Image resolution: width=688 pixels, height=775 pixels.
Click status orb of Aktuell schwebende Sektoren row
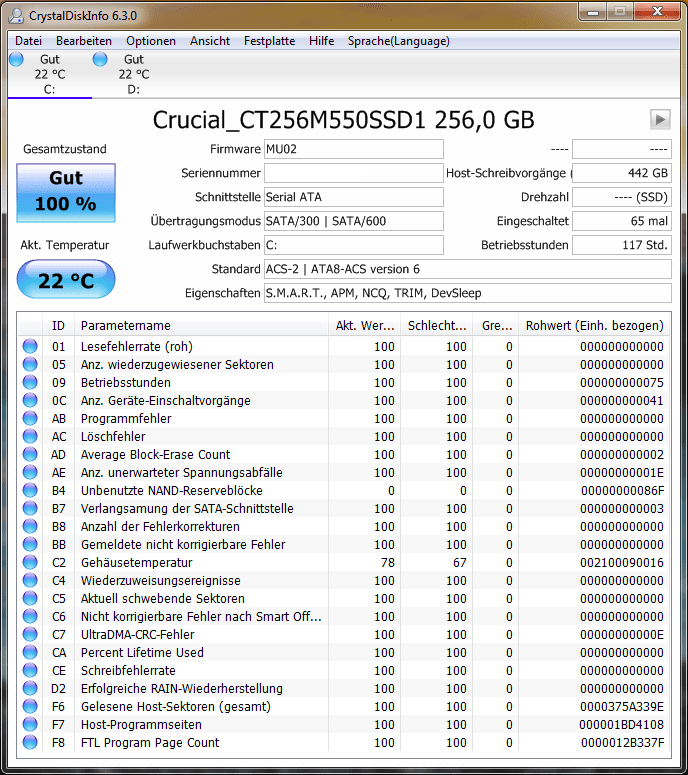point(30,598)
